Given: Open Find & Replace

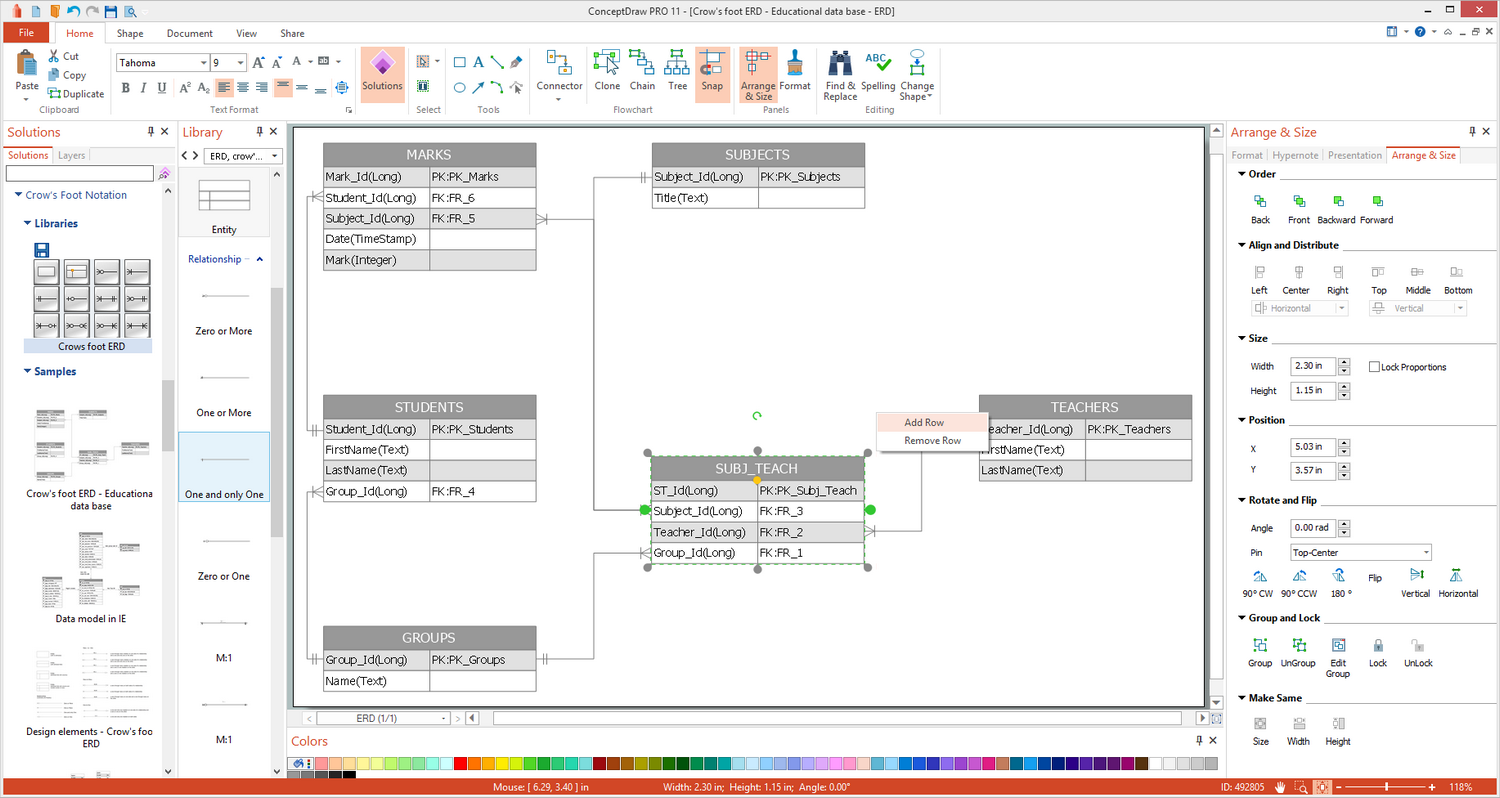Looking at the screenshot, I should tap(840, 75).
